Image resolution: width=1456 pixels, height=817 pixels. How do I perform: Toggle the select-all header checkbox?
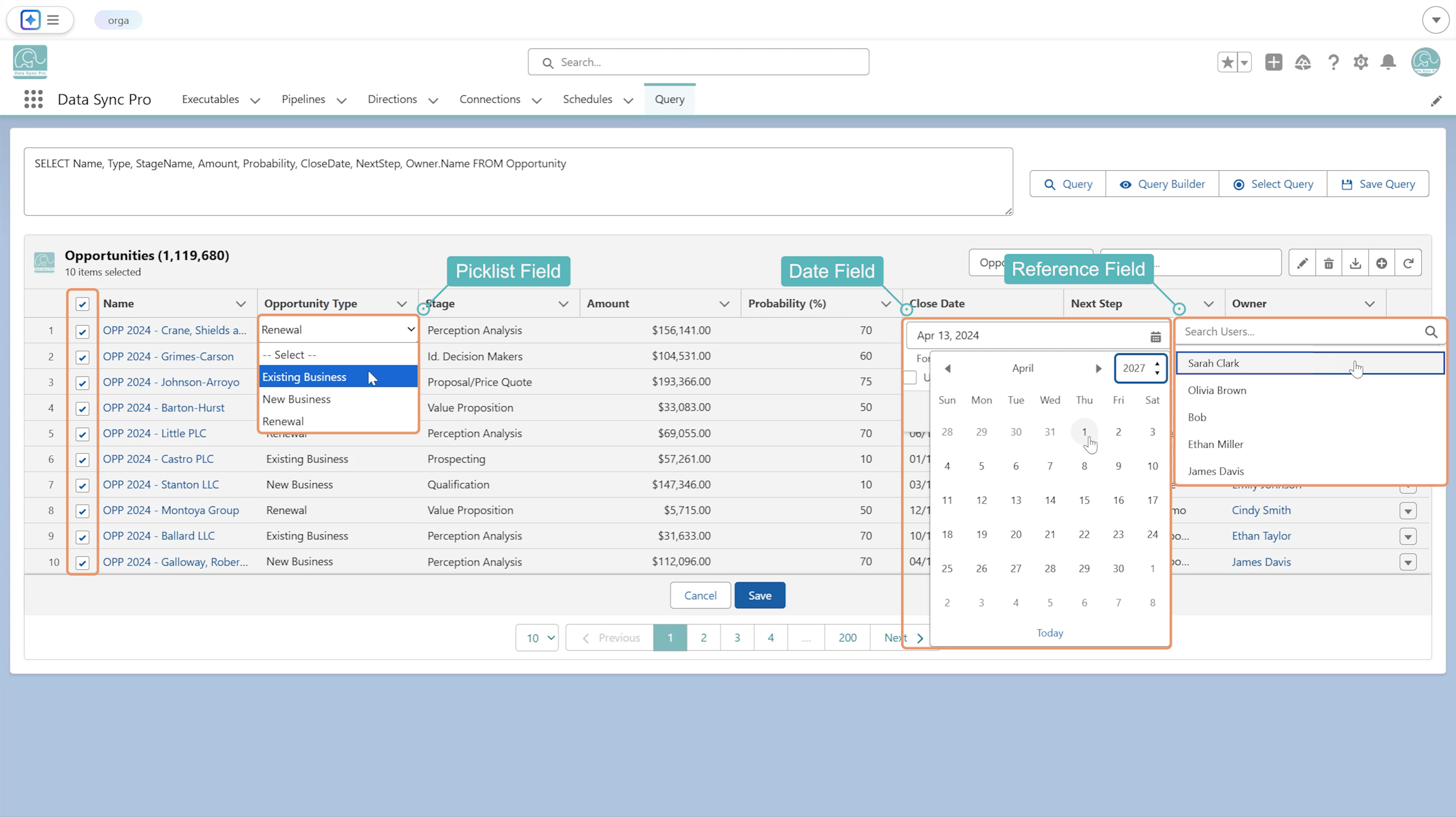(x=83, y=304)
